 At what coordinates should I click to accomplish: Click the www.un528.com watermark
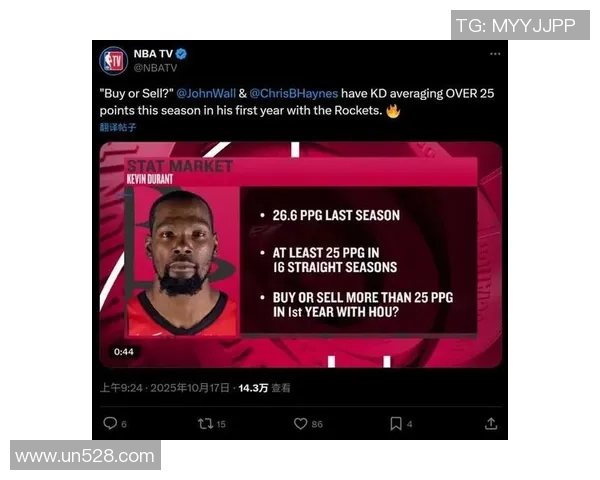(x=85, y=456)
